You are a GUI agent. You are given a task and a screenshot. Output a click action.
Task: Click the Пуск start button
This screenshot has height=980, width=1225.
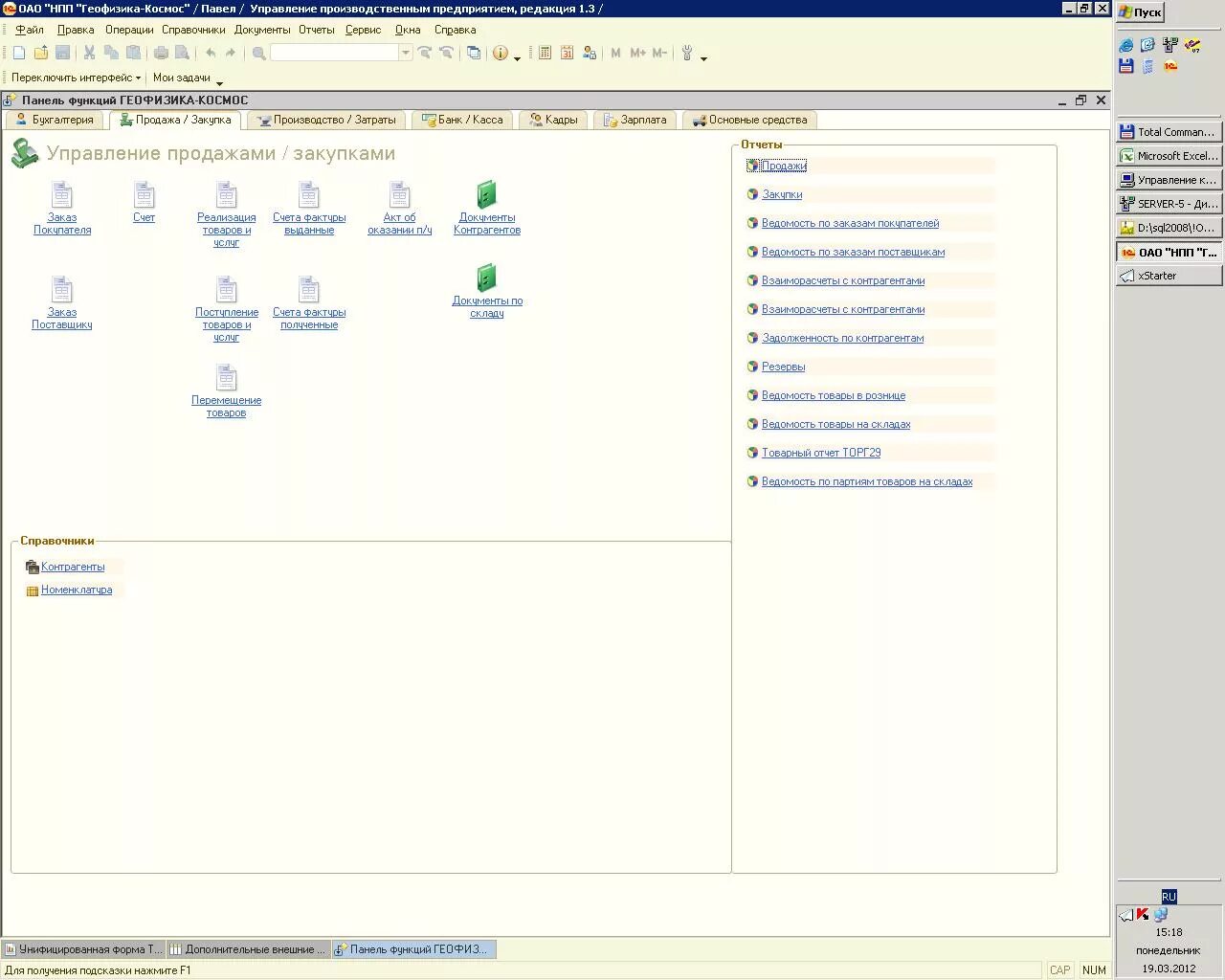coord(1140,12)
